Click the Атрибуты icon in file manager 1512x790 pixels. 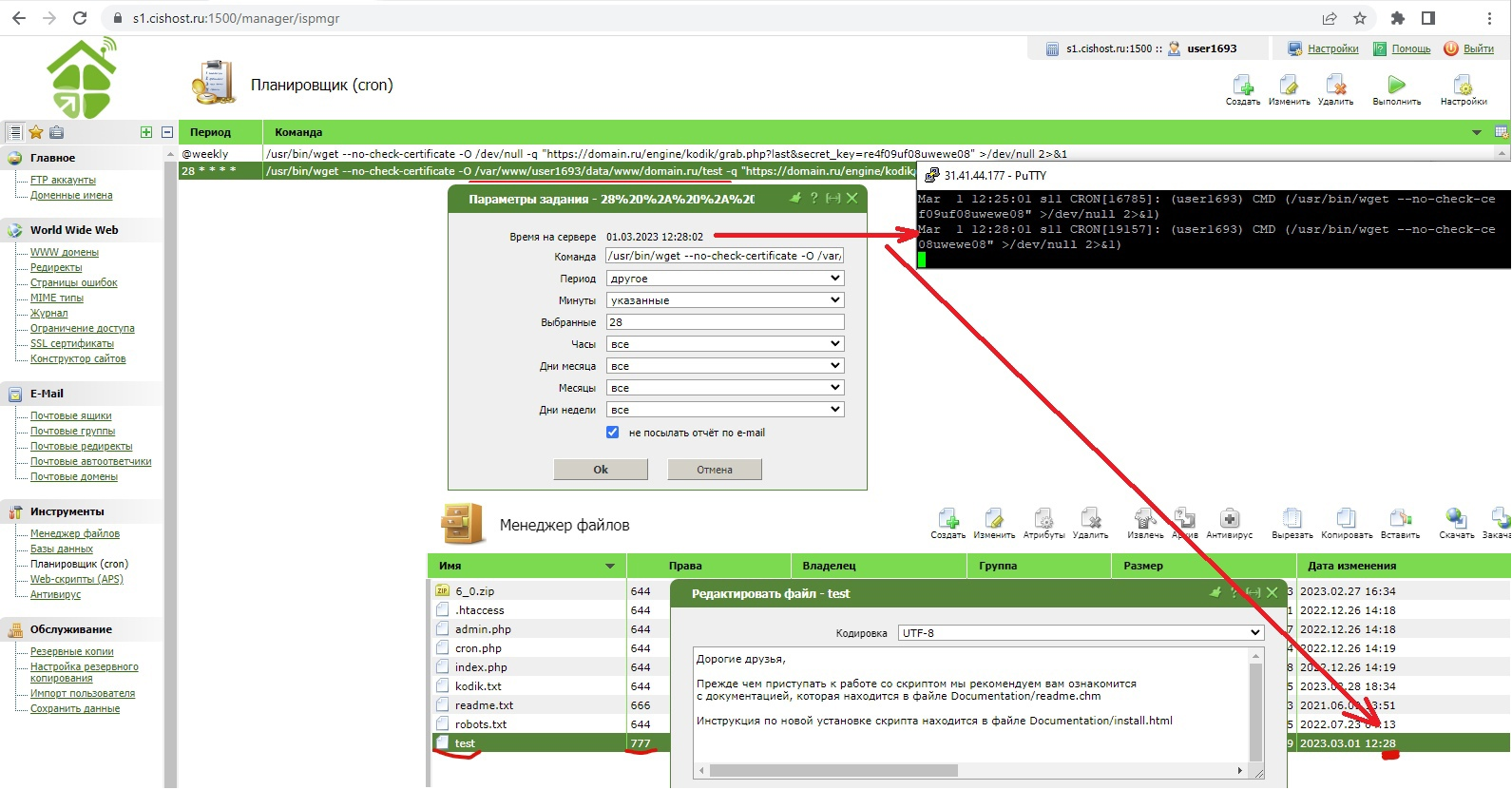(x=1043, y=519)
